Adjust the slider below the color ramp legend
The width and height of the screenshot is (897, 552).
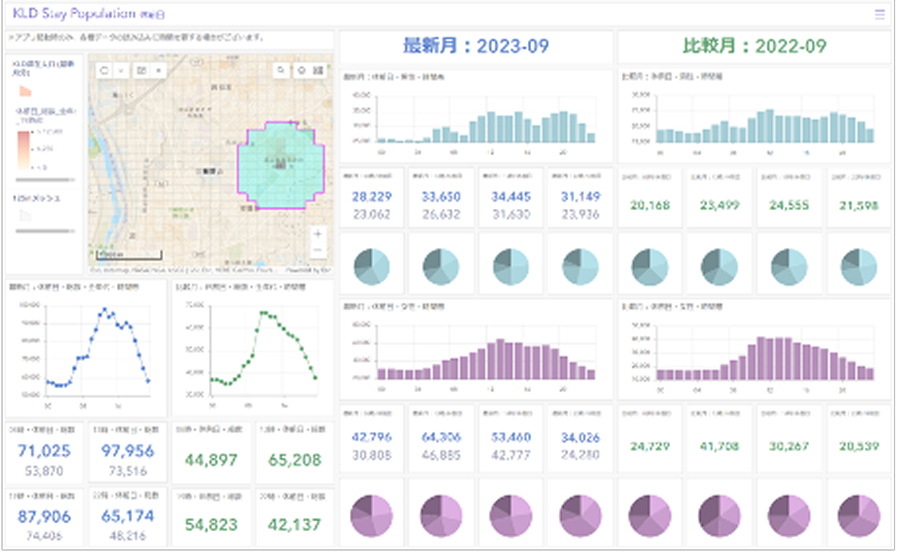(45, 180)
